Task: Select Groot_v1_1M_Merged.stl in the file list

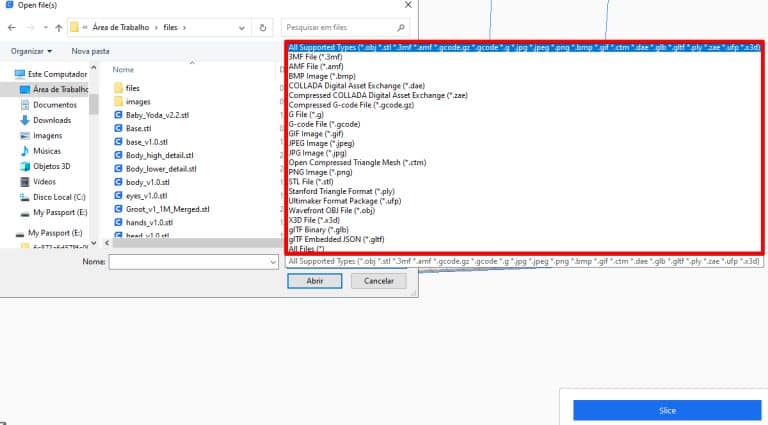Action: click(167, 209)
